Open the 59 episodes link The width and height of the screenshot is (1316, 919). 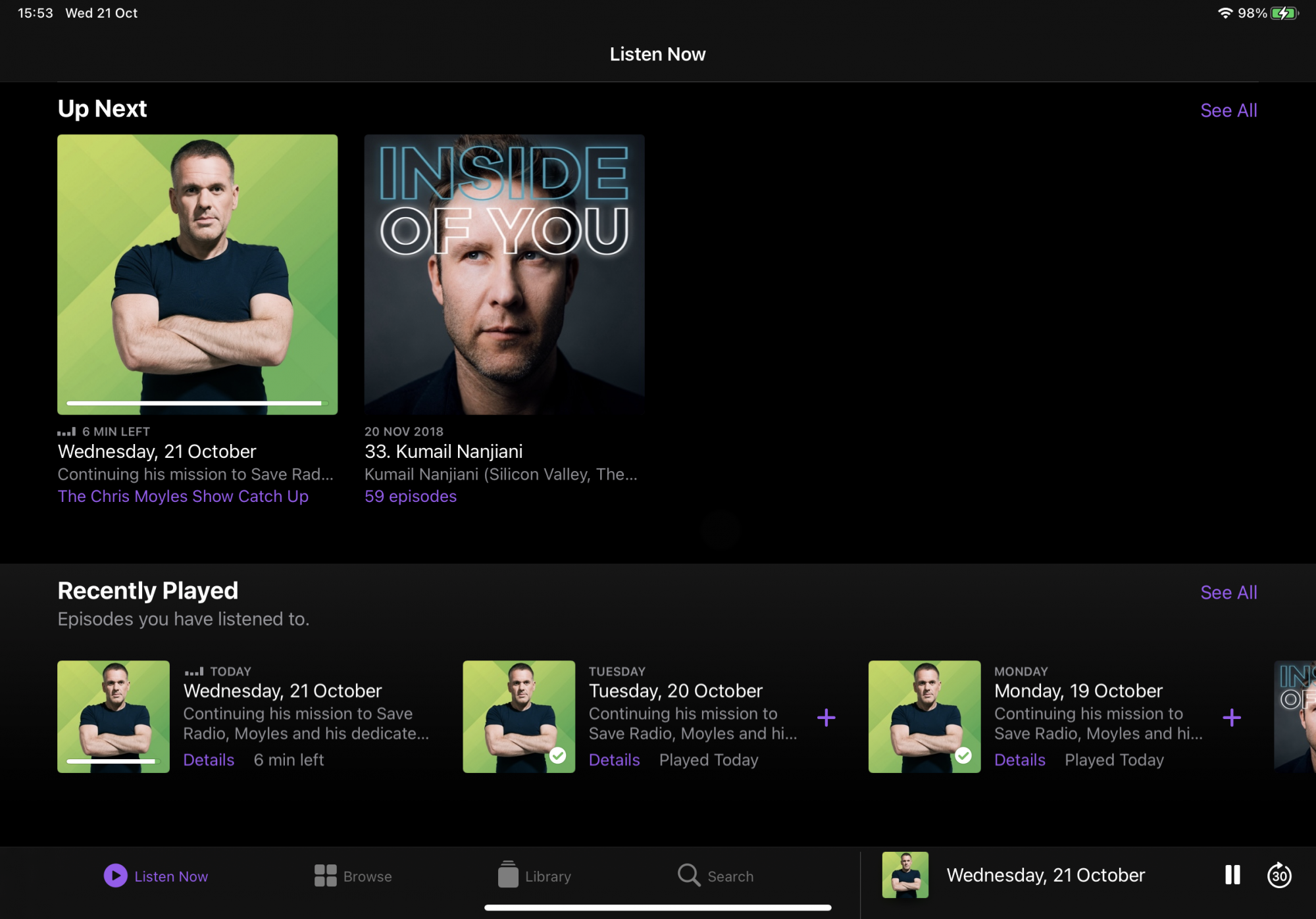click(x=411, y=496)
